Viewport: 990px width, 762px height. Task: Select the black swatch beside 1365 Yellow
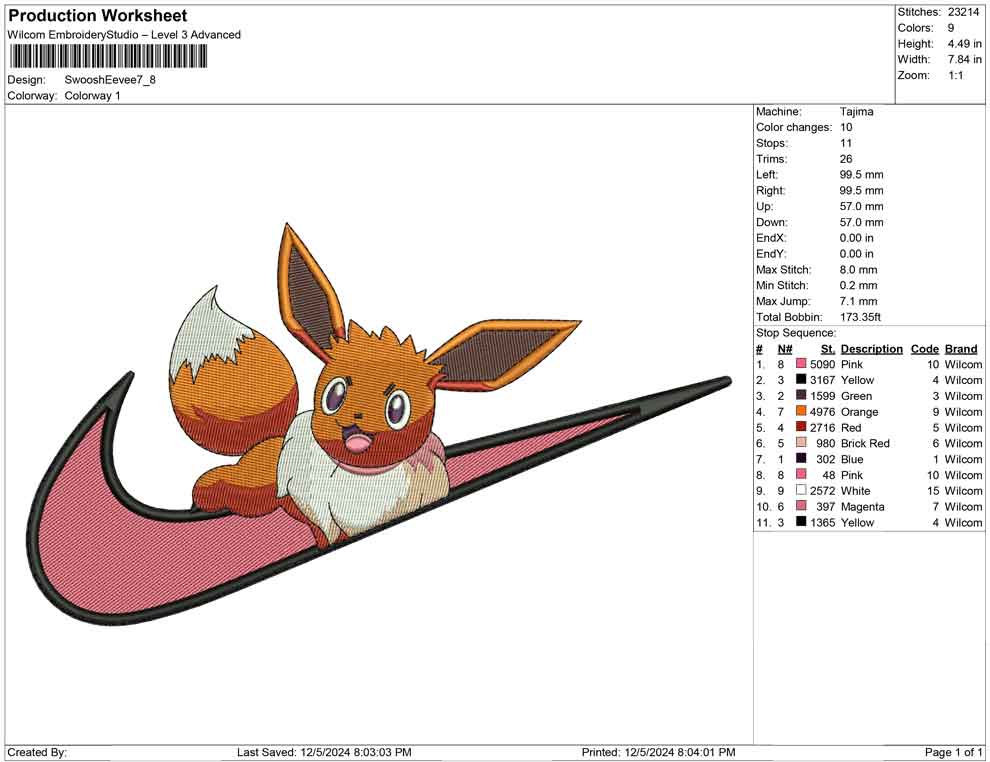tap(801, 521)
